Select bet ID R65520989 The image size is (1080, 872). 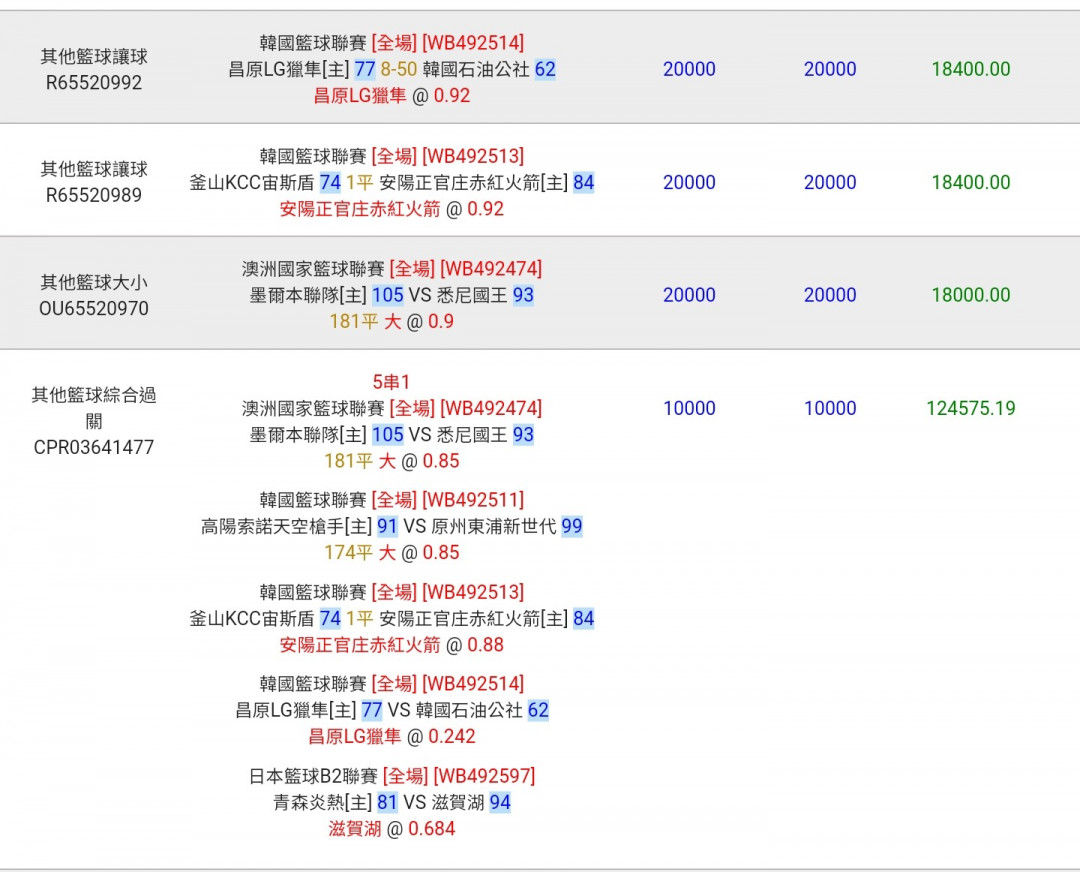click(x=94, y=196)
